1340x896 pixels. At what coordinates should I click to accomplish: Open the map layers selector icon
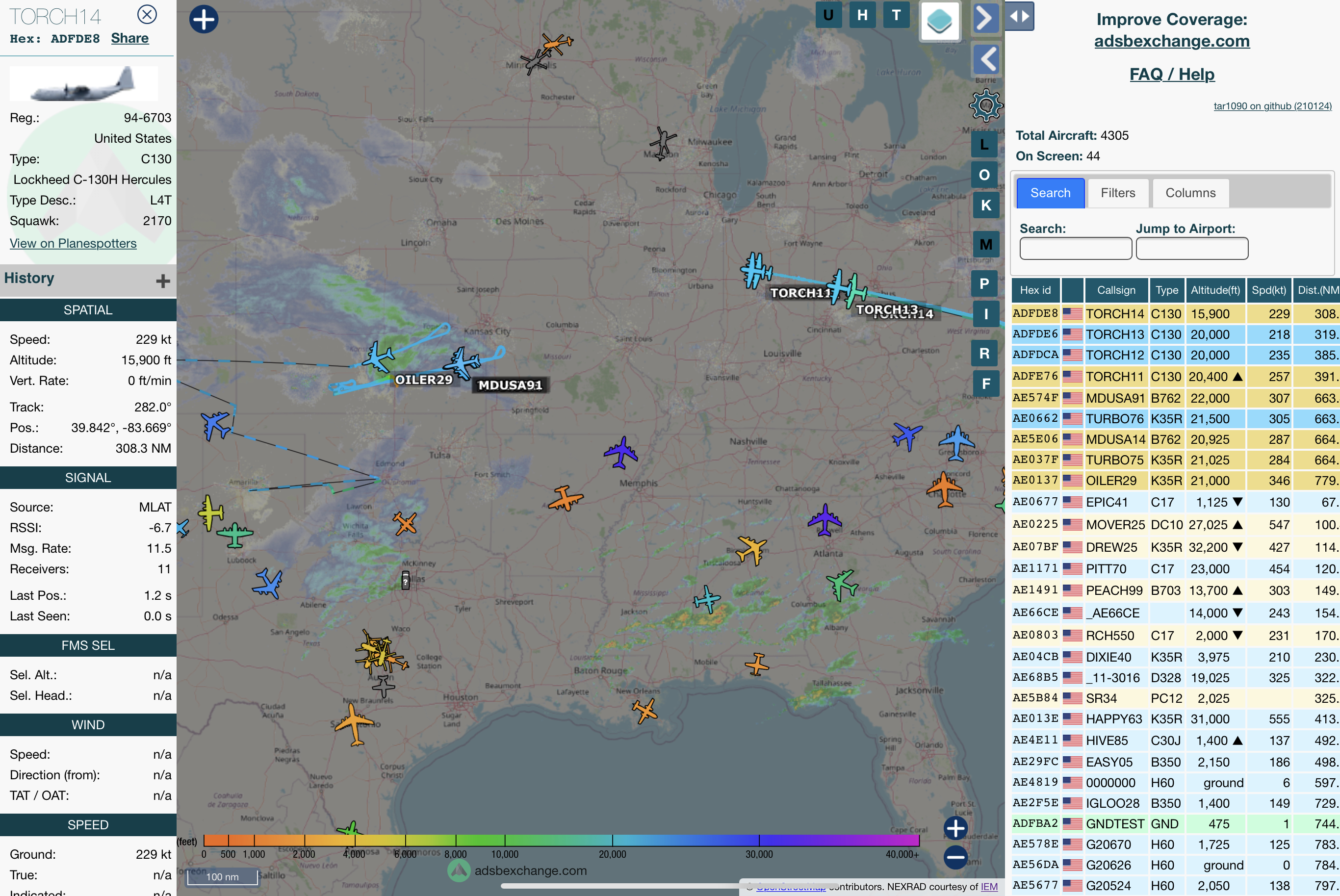939,21
